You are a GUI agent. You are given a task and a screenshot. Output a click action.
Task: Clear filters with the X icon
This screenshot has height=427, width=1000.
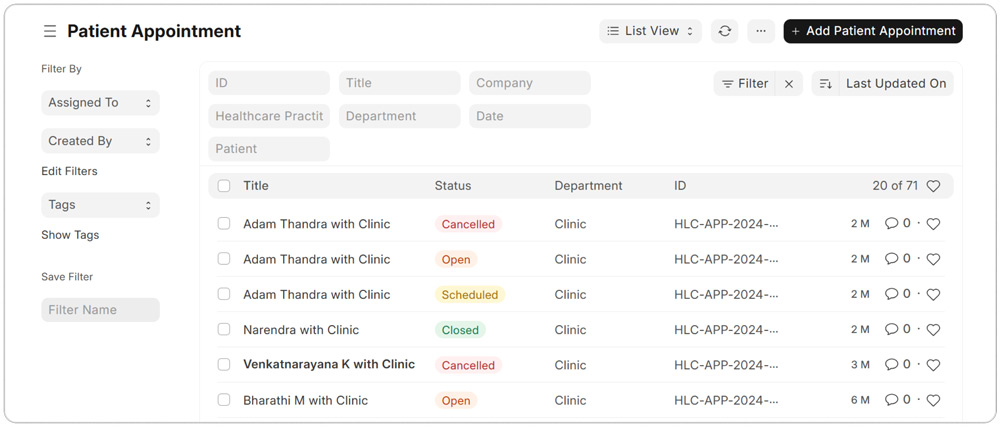(789, 83)
